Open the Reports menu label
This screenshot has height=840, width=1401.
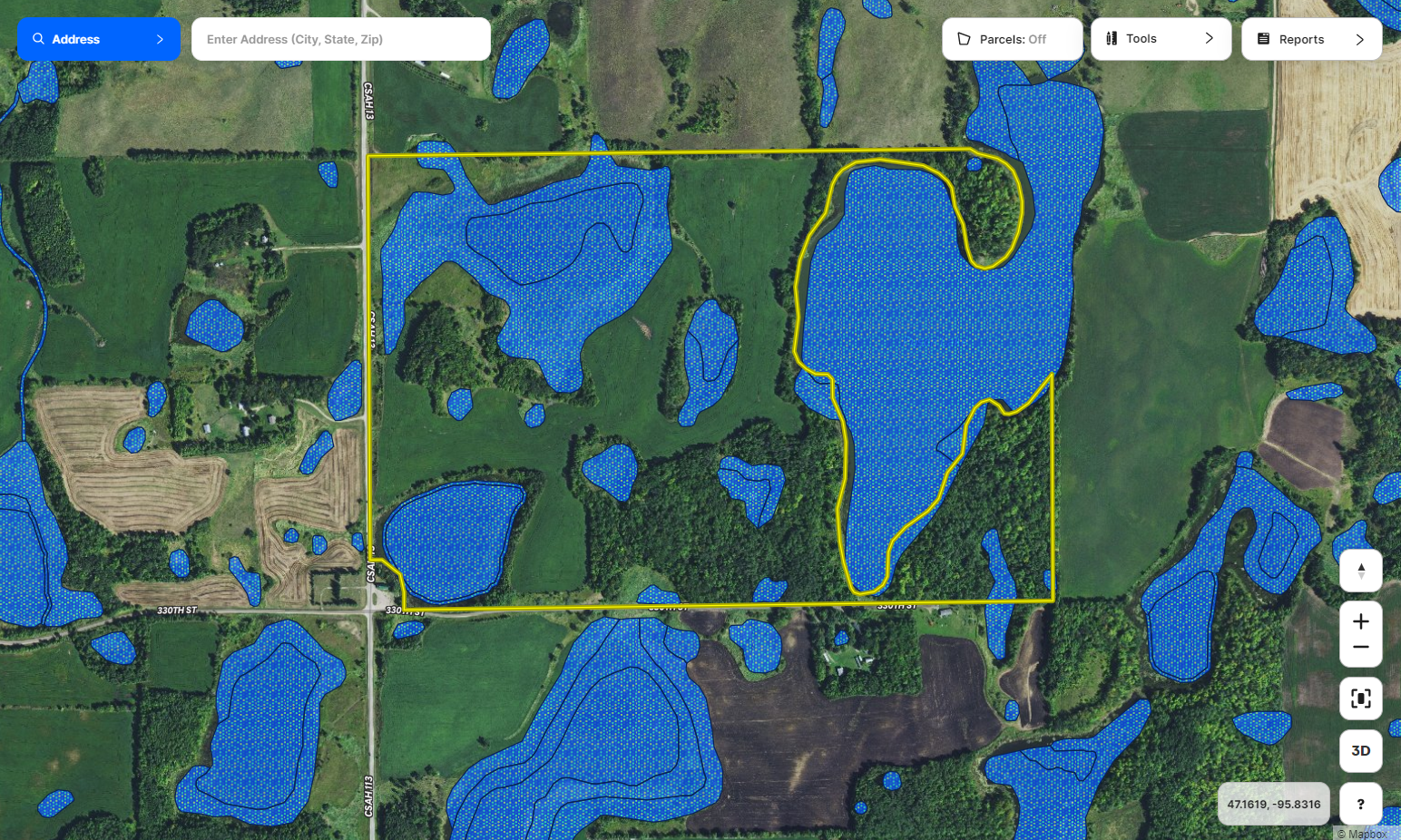click(x=1301, y=39)
